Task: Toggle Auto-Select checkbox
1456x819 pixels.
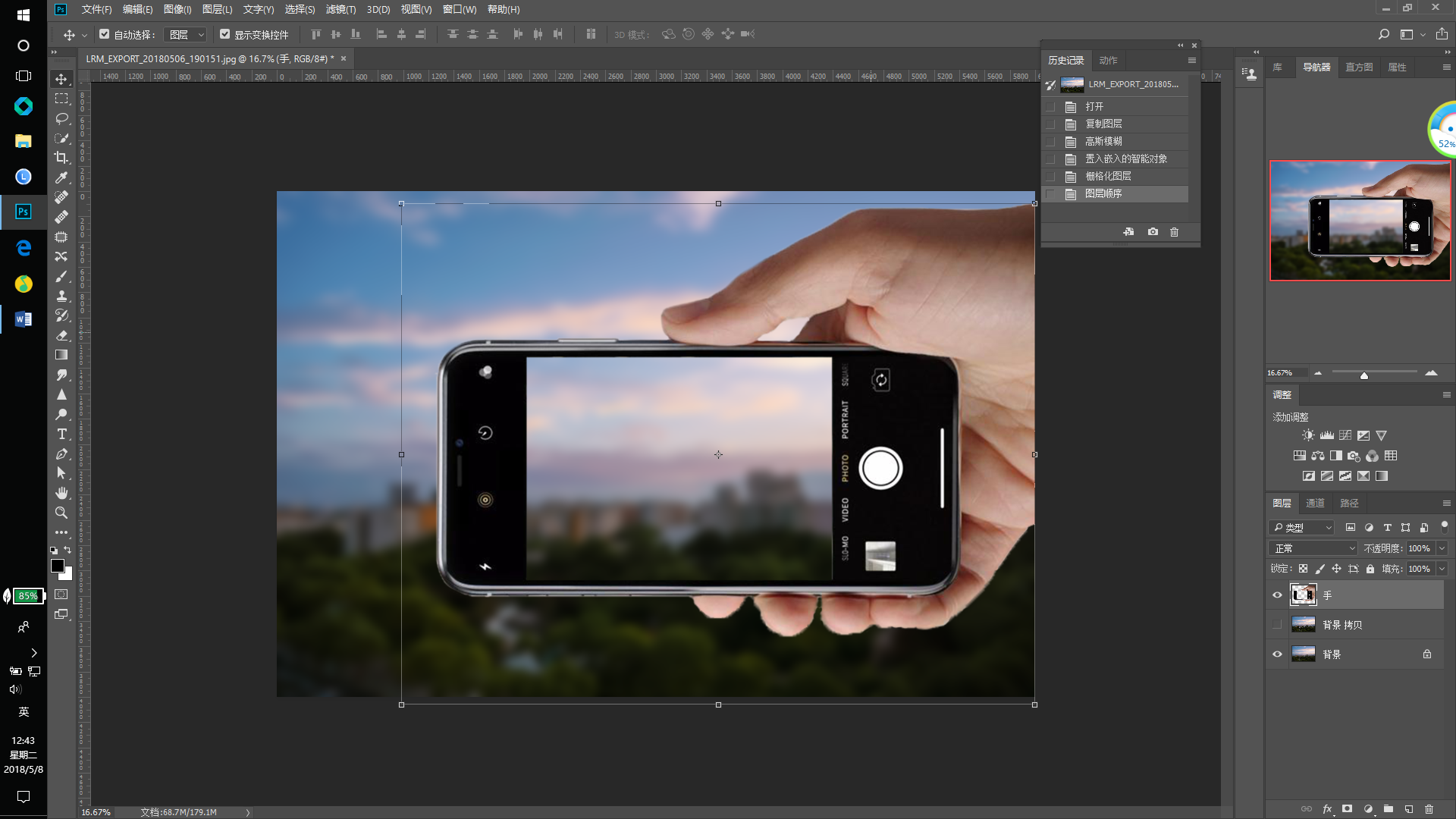Action: click(x=105, y=34)
